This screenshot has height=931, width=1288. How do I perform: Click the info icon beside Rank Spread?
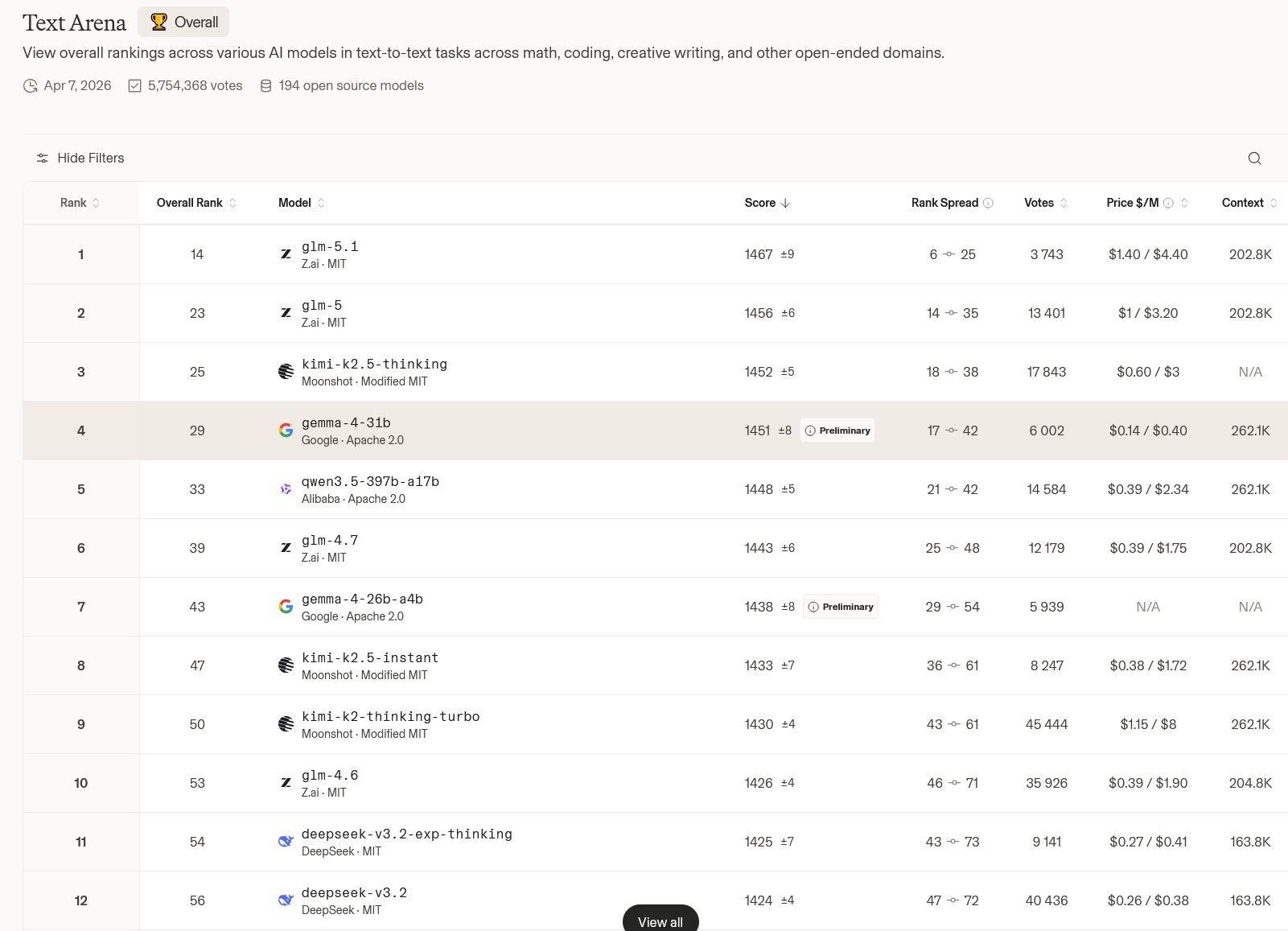pyautogui.click(x=988, y=203)
